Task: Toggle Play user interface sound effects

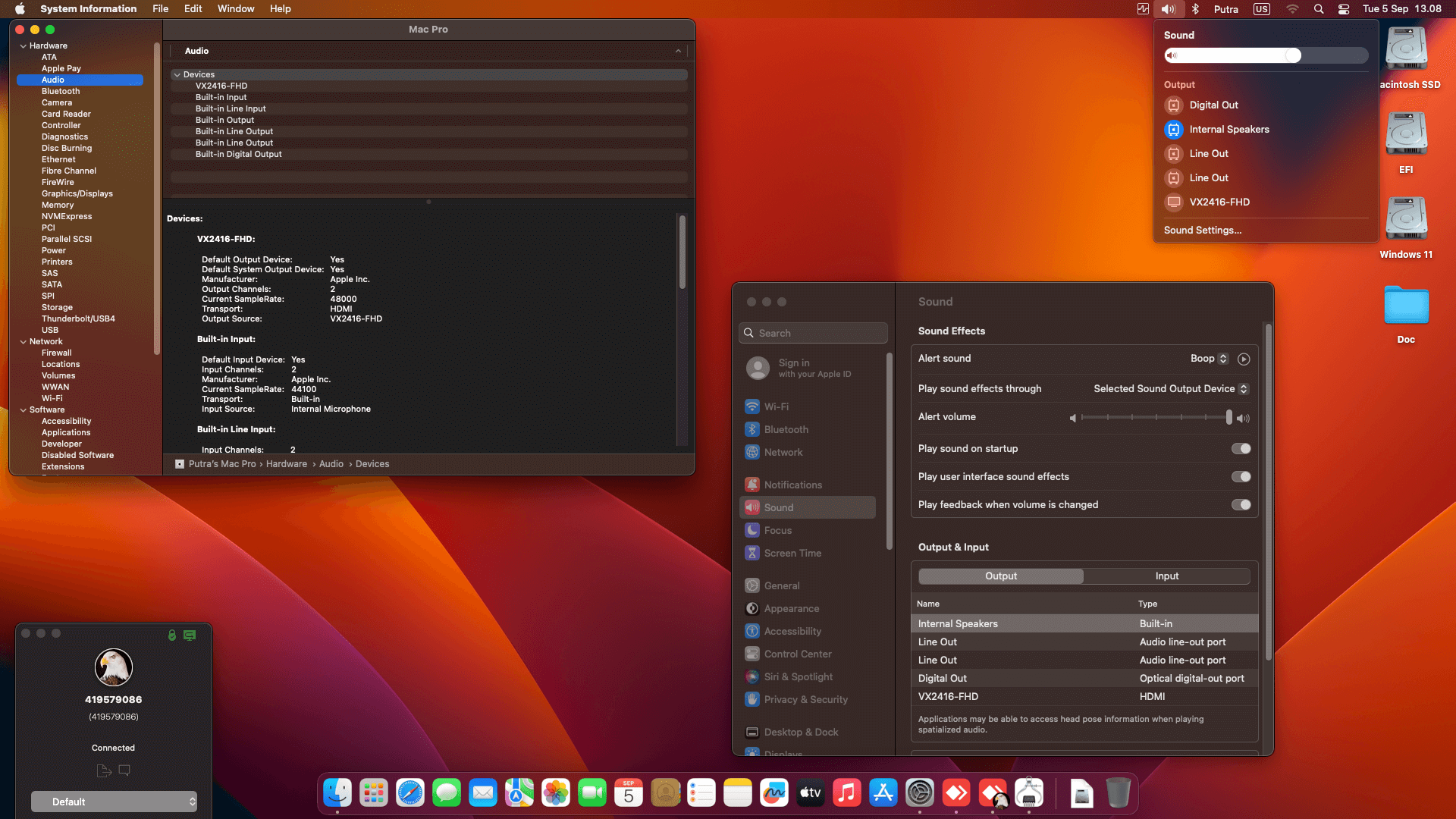Action: click(1241, 477)
